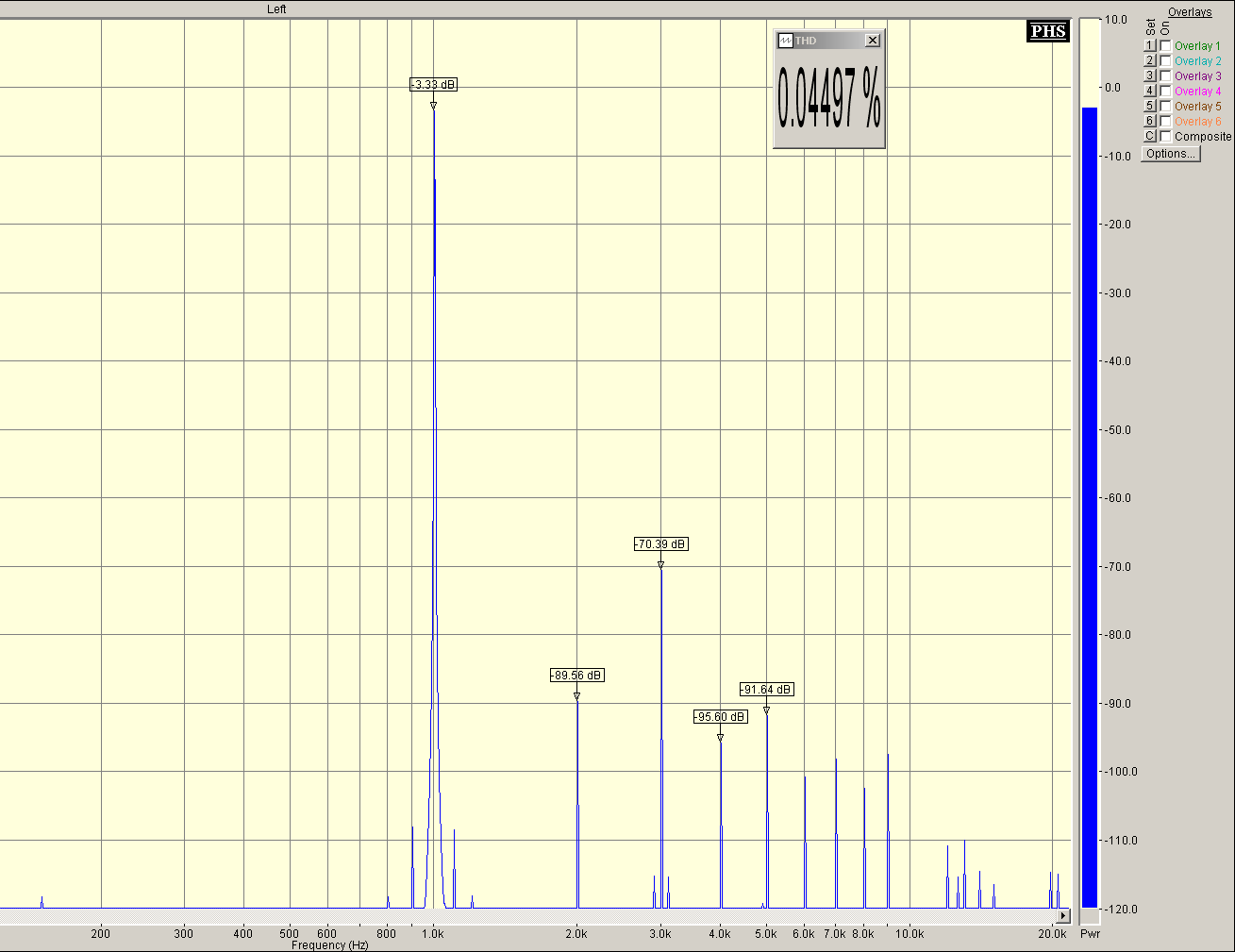The width and height of the screenshot is (1235, 952).
Task: Click the 1.0k frequency axis label
Action: 433,934
